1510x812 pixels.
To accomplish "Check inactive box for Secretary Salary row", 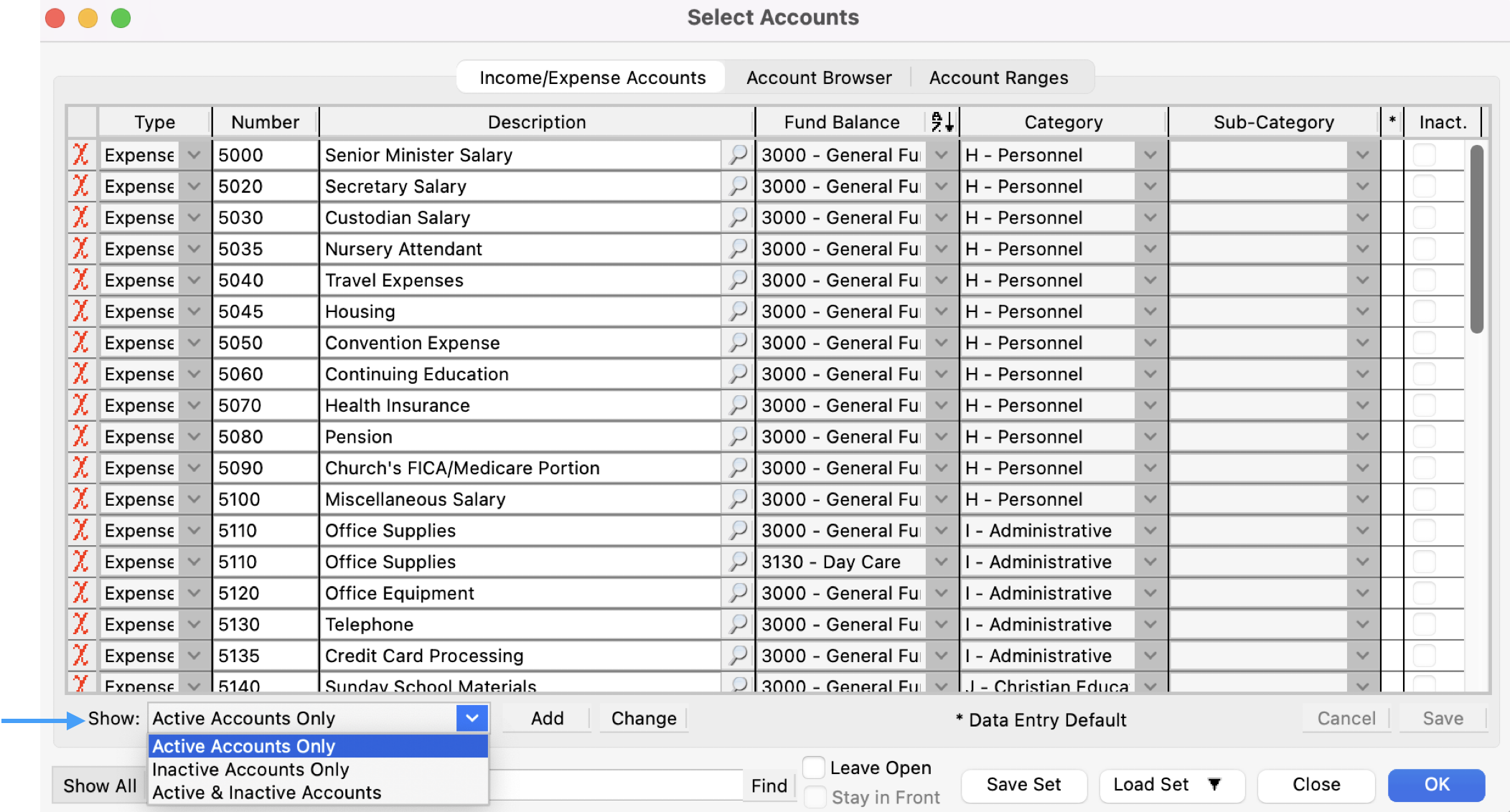I will coord(1424,187).
